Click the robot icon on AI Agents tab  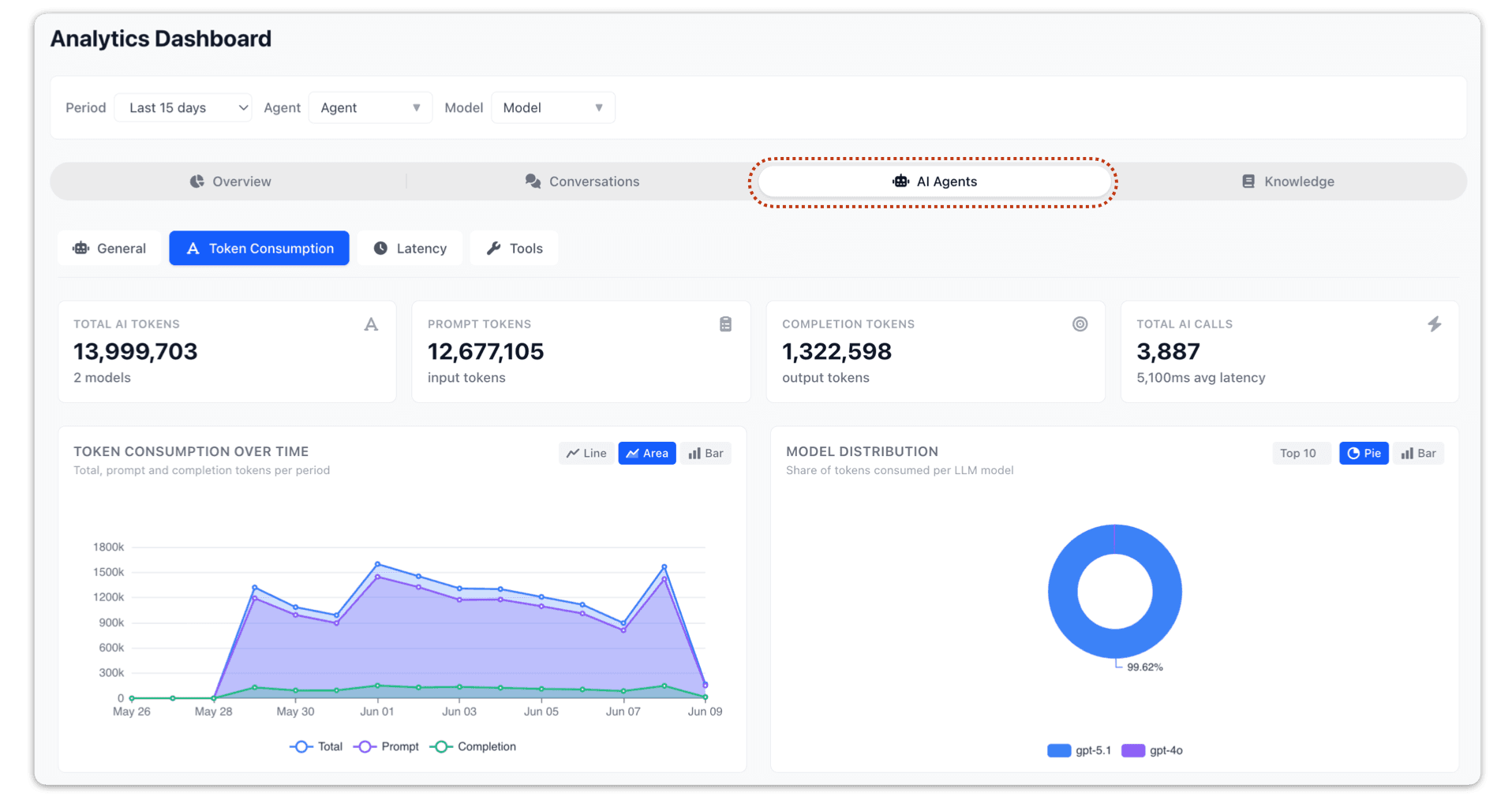pos(900,181)
